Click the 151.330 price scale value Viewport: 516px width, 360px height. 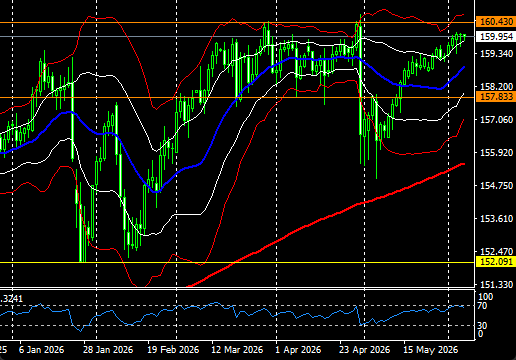click(496, 285)
